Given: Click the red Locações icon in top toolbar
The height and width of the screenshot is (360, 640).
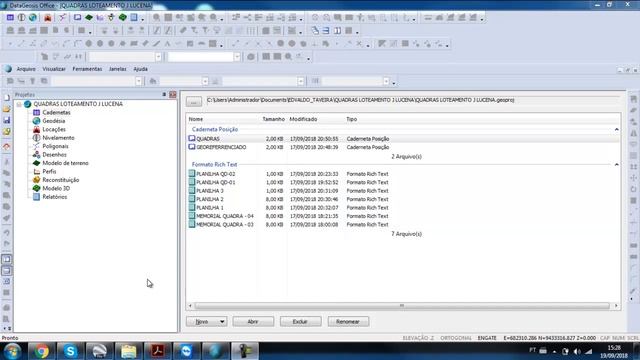Looking at the screenshot, I should (48, 18).
